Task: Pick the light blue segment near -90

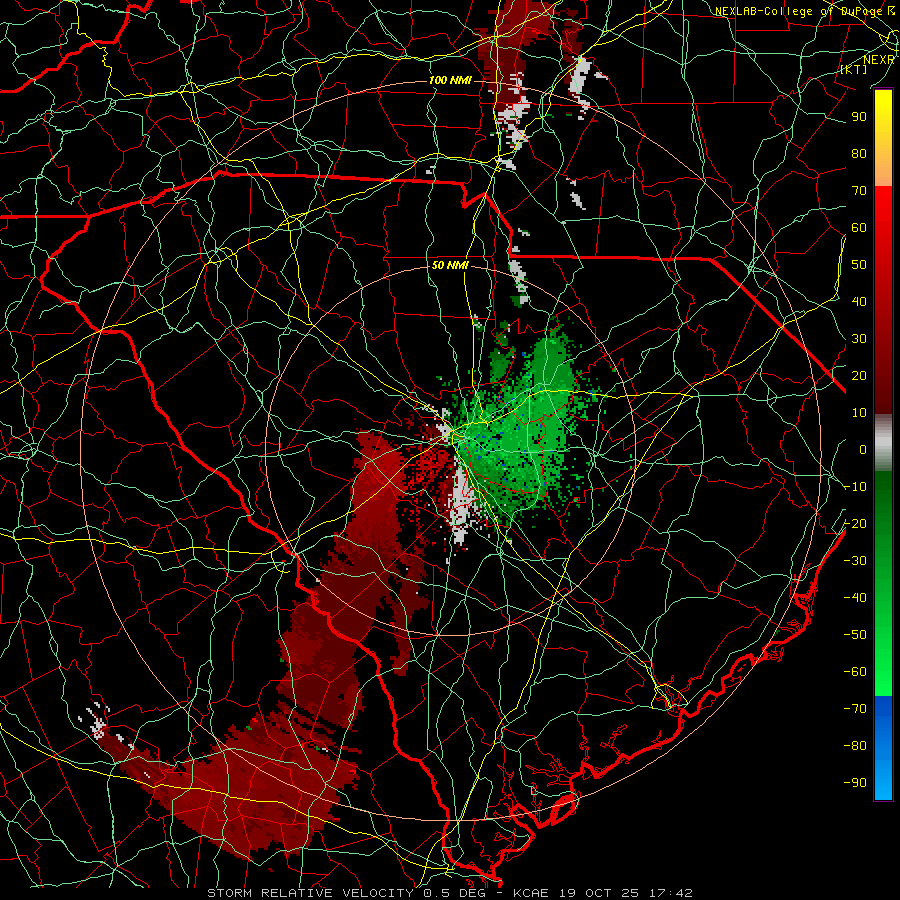Action: (883, 783)
